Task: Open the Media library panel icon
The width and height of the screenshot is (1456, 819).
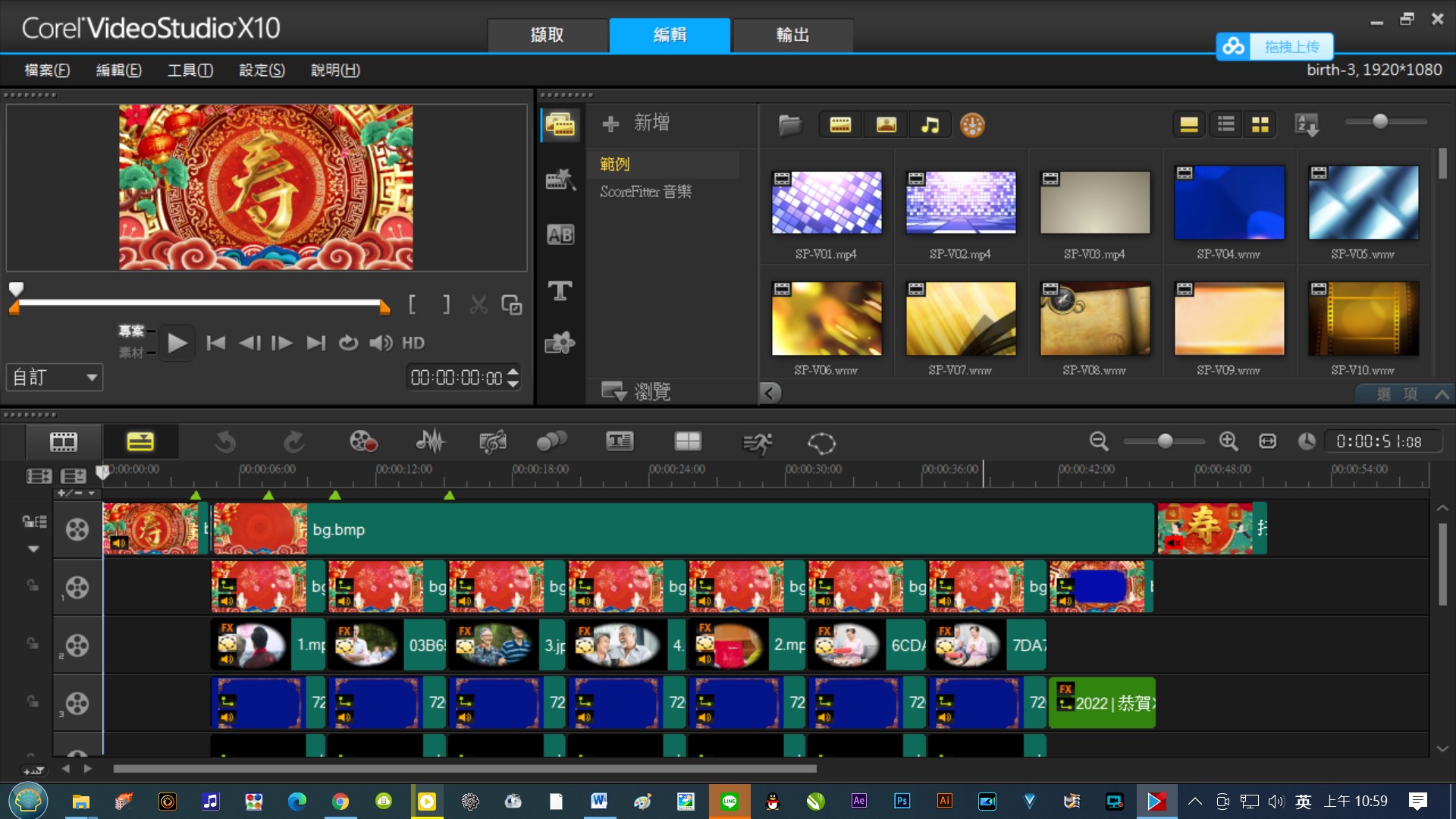Action: 560,124
